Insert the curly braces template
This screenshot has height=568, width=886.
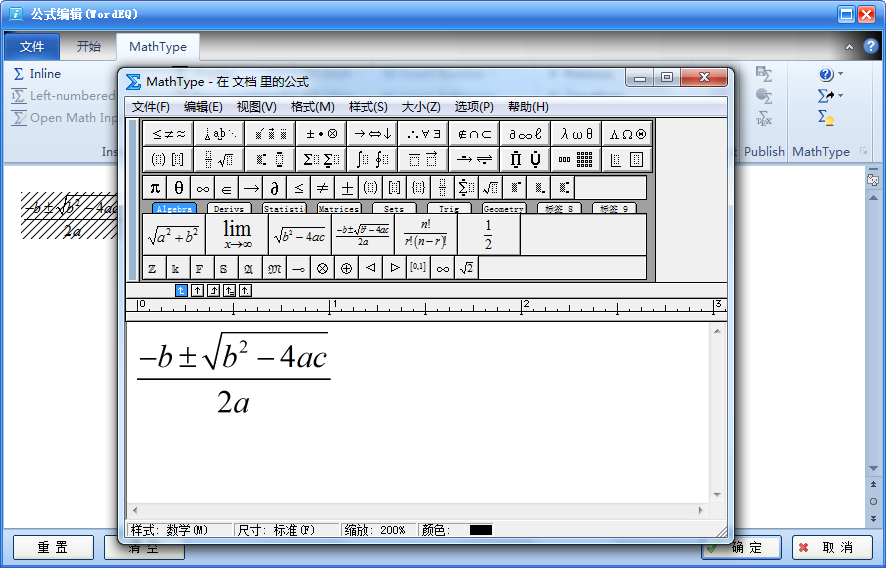click(x=418, y=188)
